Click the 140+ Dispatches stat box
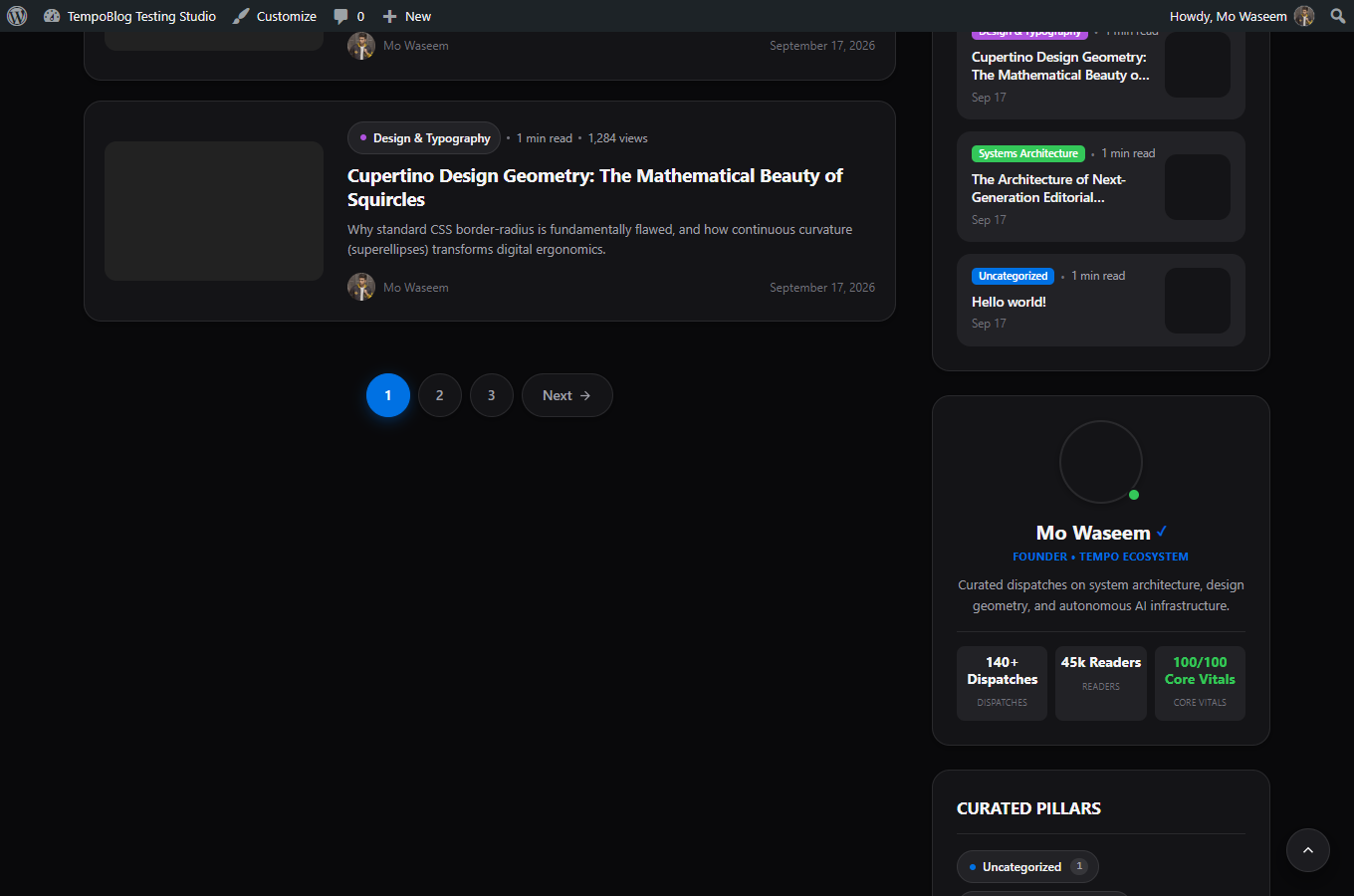This screenshot has height=896, width=1354. point(1003,683)
